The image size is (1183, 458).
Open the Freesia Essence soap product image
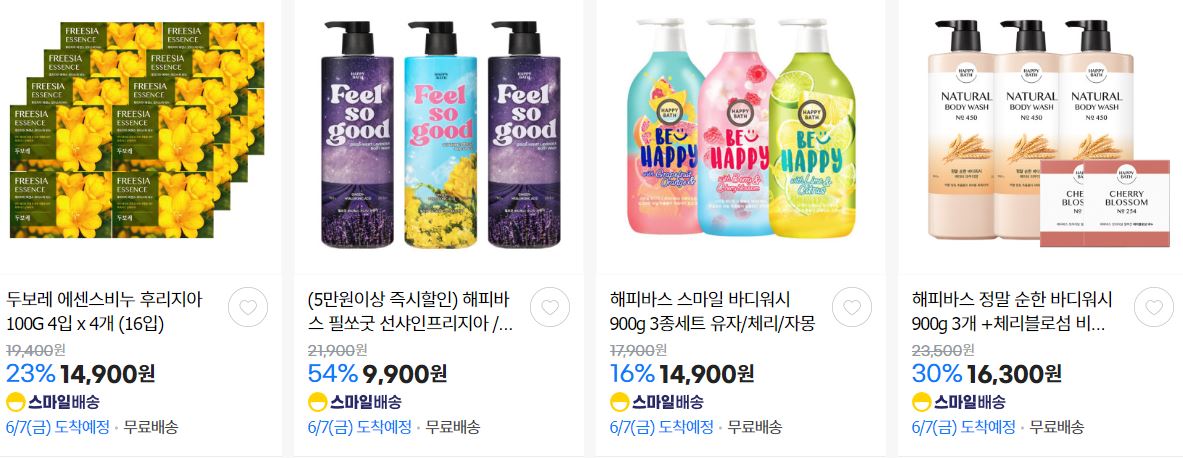pos(137,129)
